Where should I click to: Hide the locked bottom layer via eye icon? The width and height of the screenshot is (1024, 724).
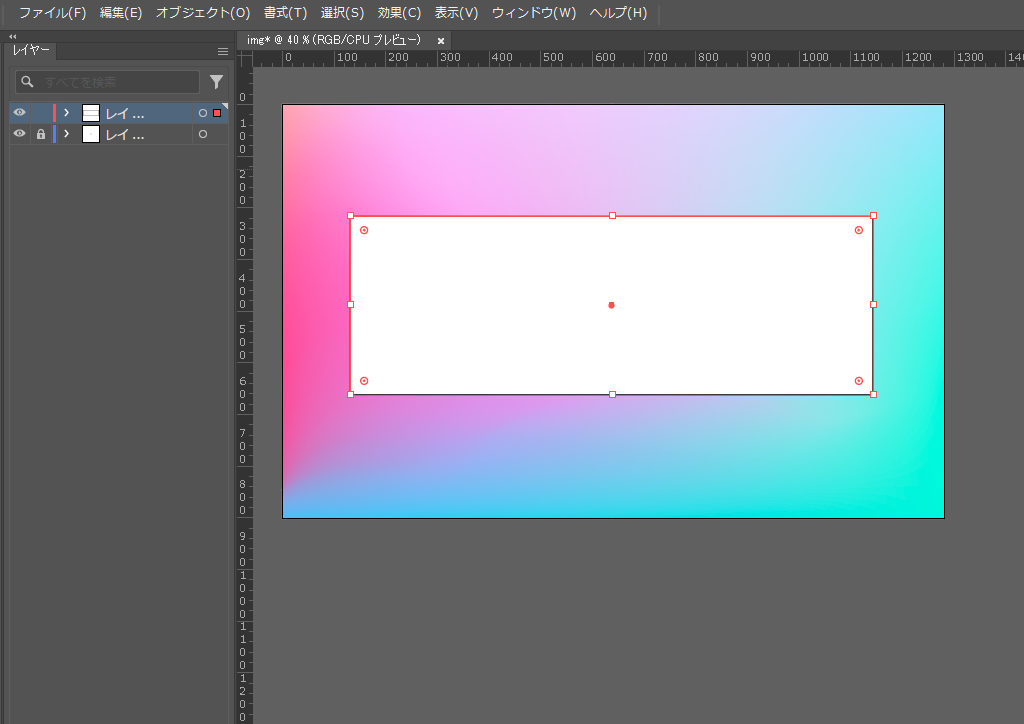tap(19, 134)
